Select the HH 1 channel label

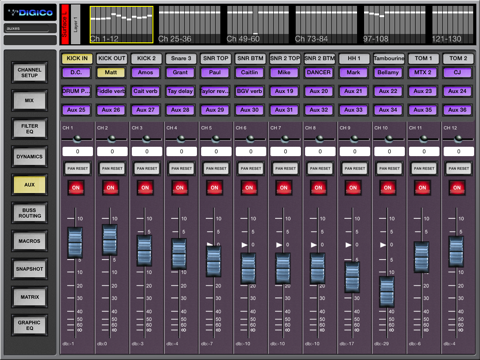(354, 58)
